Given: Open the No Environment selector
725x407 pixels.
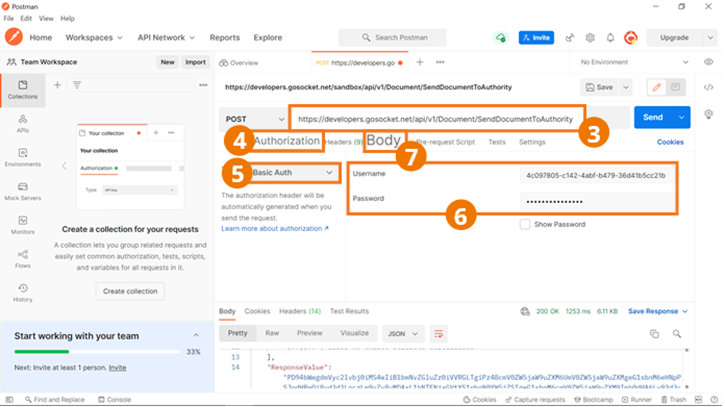Looking at the screenshot, I should point(634,62).
